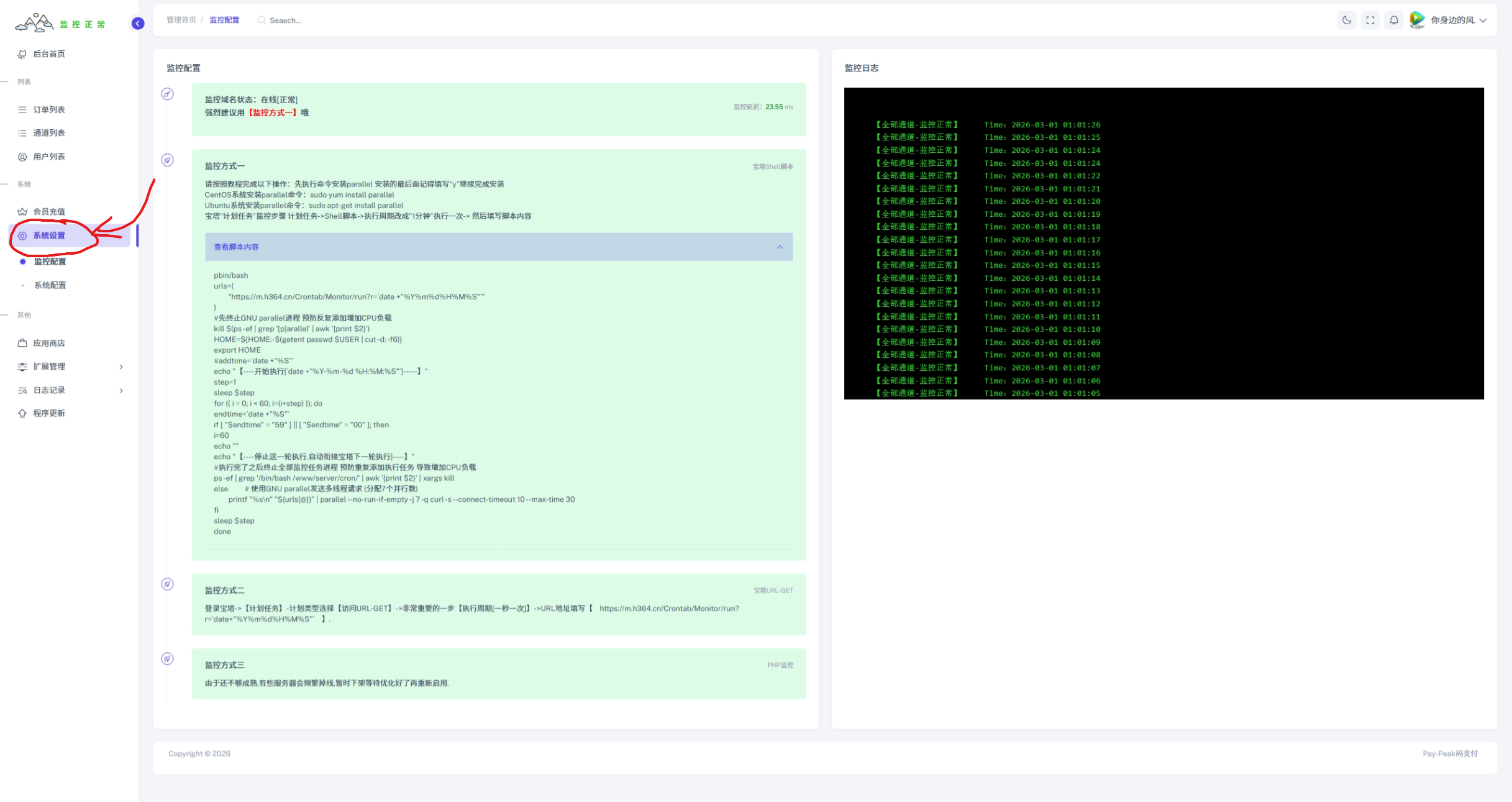The height and width of the screenshot is (802, 1512).
Task: Click the search input field
Action: 285,21
